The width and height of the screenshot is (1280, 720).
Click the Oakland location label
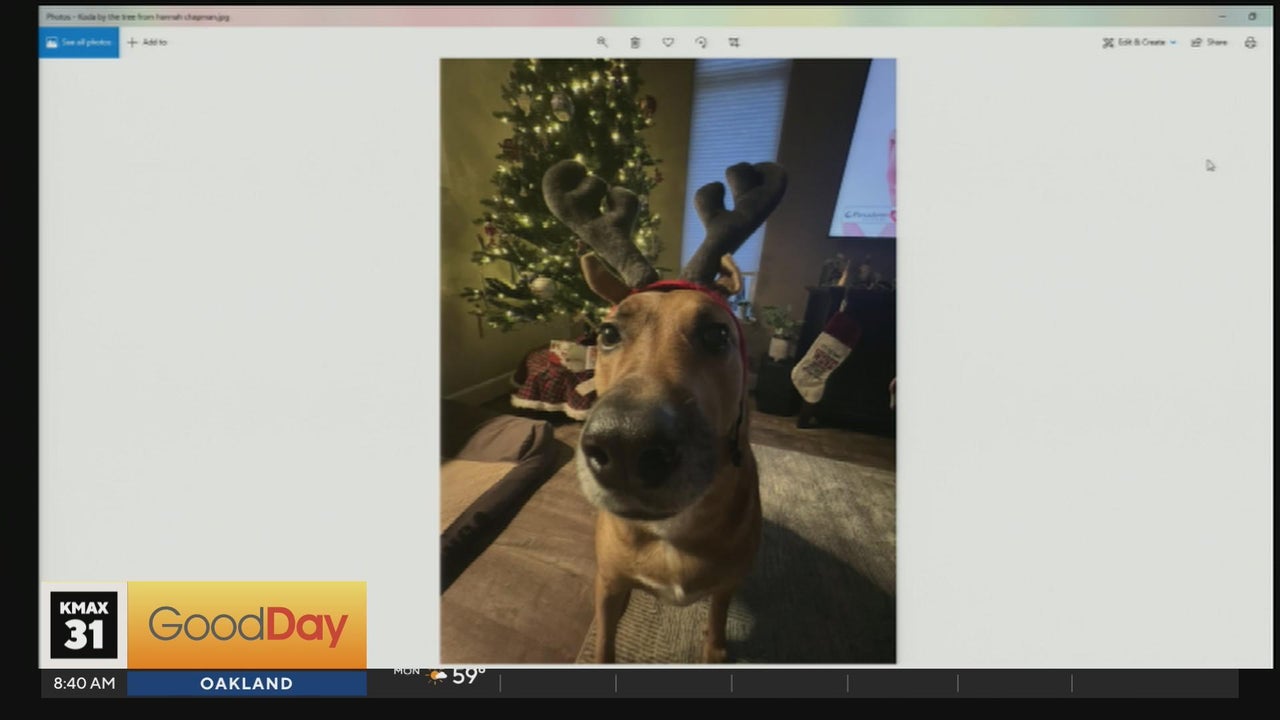pos(246,684)
